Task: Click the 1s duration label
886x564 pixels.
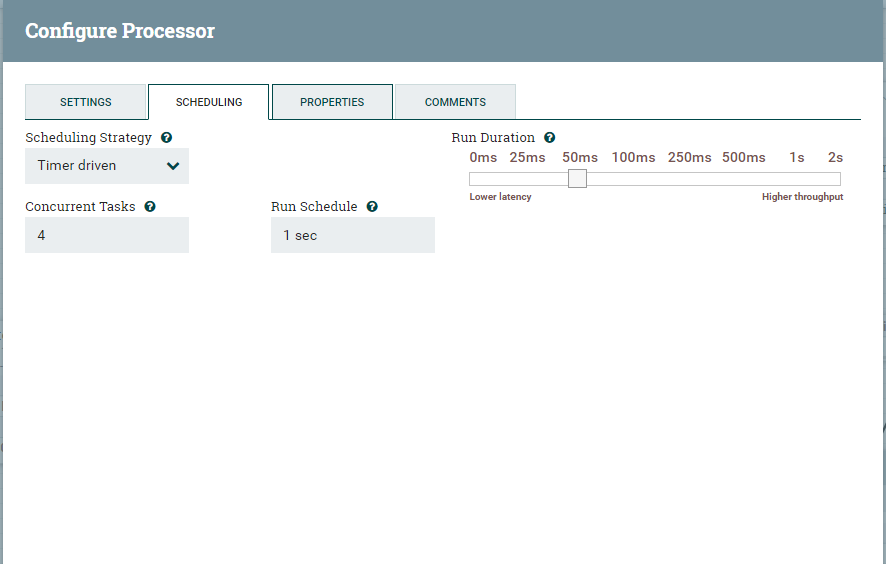Action: click(797, 157)
